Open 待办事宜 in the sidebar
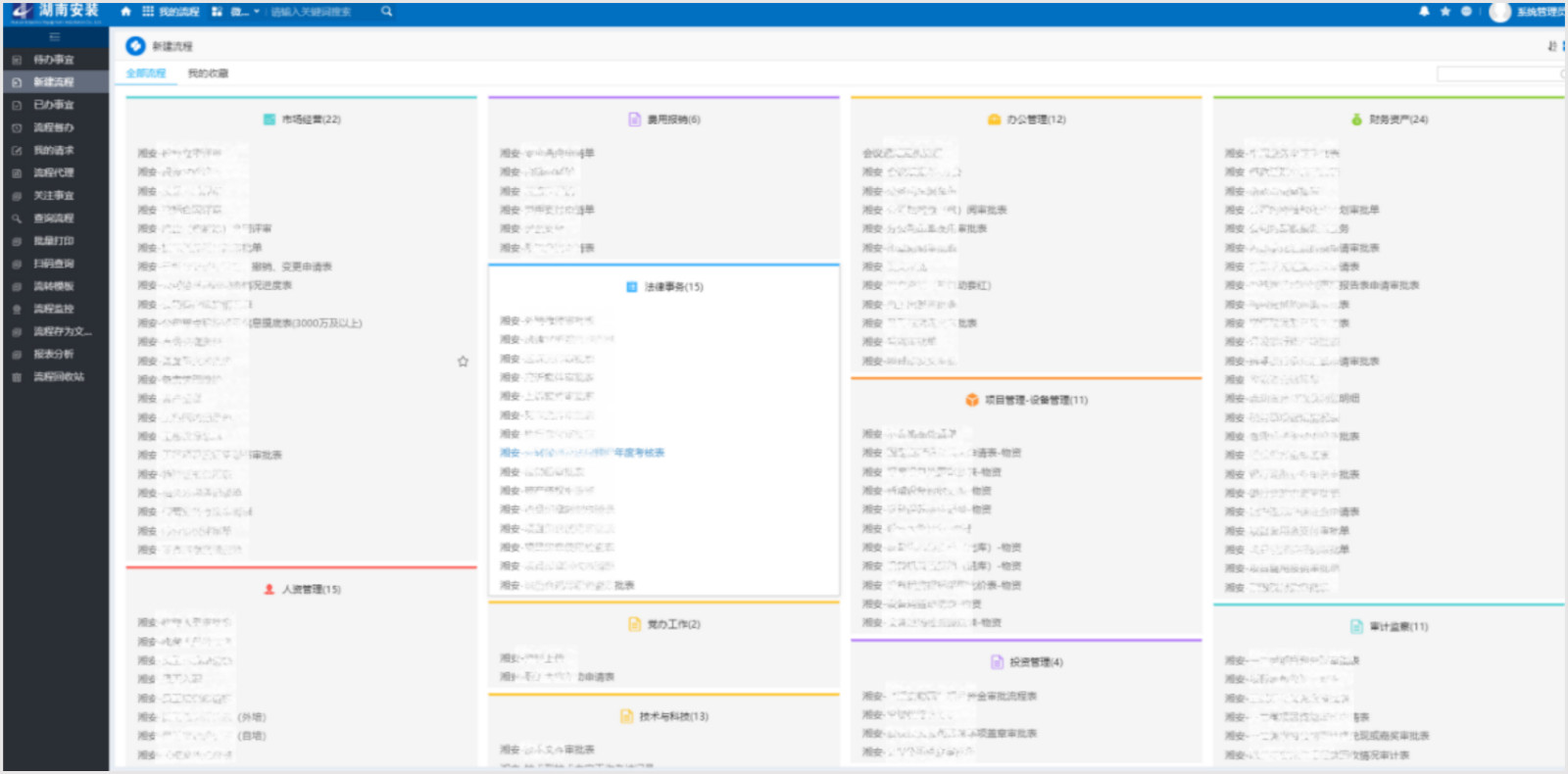This screenshot has height=774, width=1568. [x=54, y=60]
